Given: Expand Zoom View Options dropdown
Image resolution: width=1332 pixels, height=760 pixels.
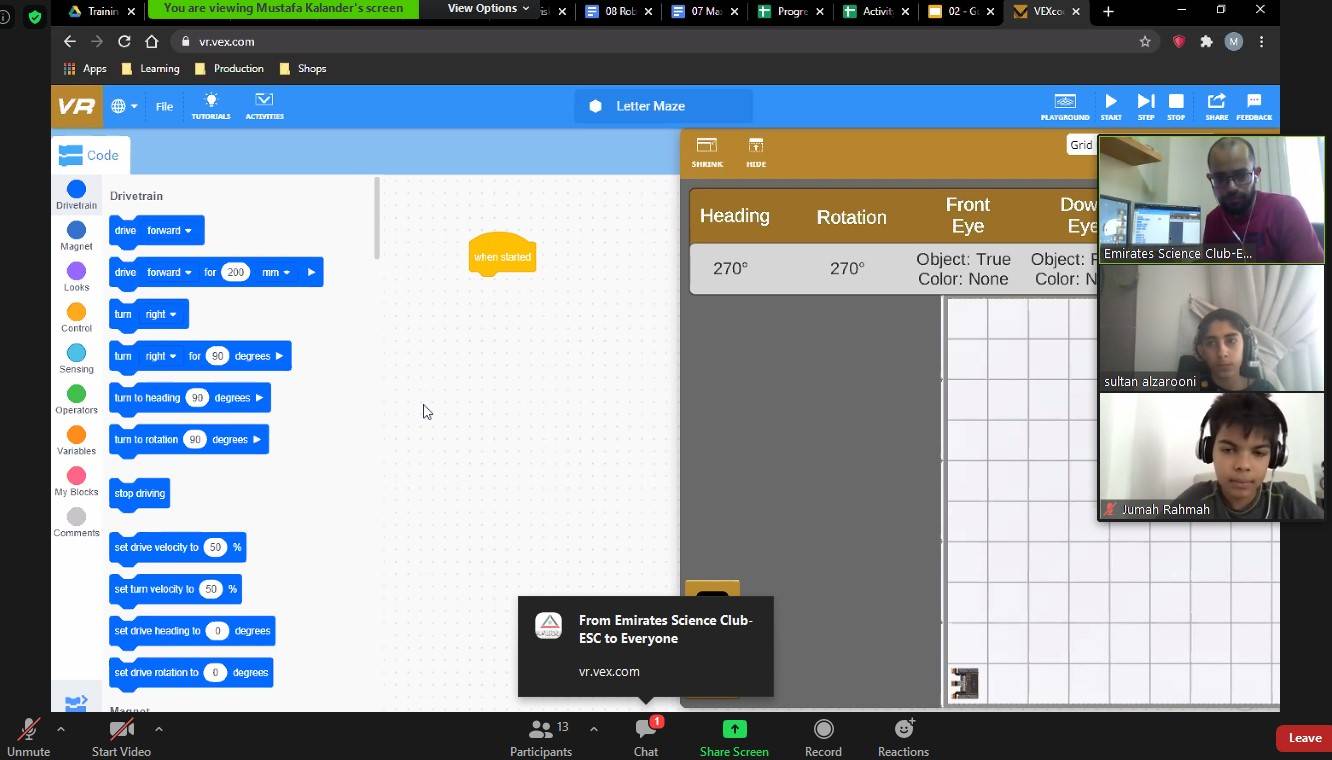Looking at the screenshot, I should click(x=488, y=9).
